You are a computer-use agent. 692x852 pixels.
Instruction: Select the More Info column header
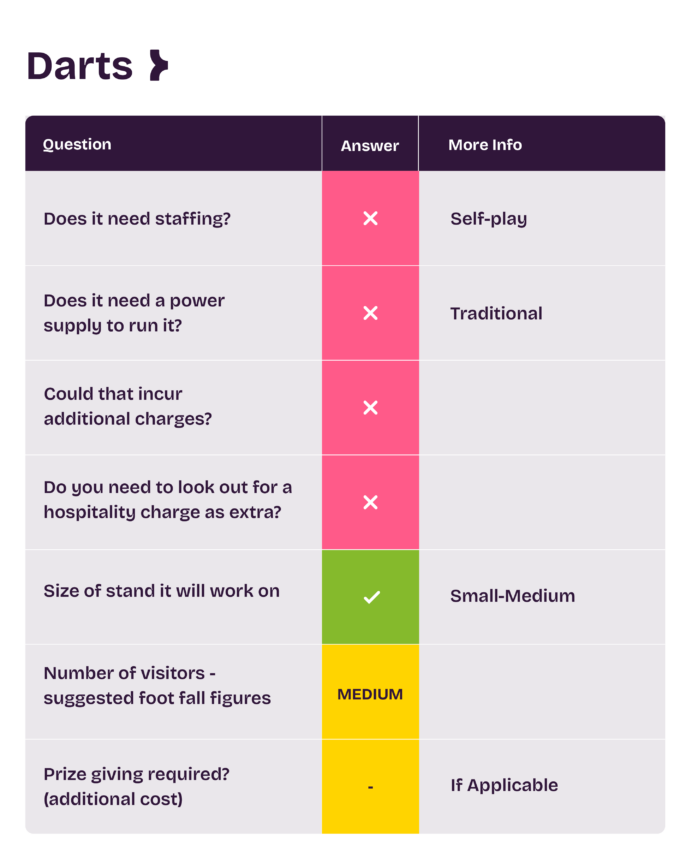click(485, 144)
